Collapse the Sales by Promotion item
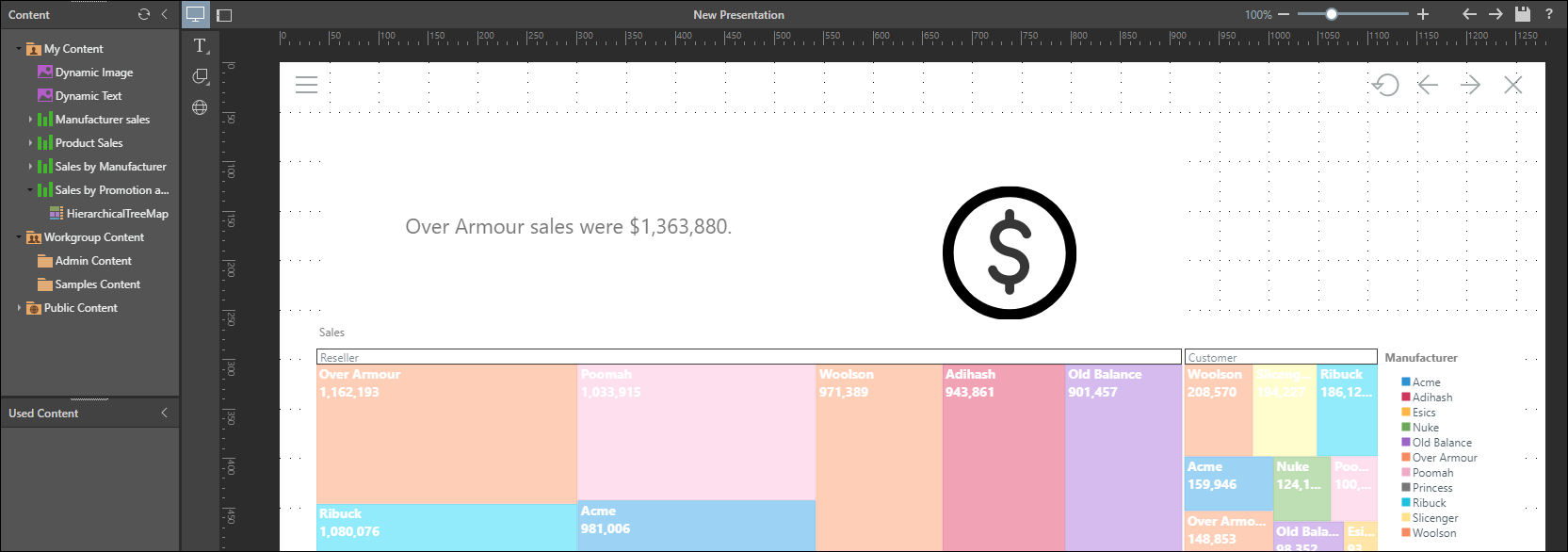The image size is (1568, 552). point(30,190)
